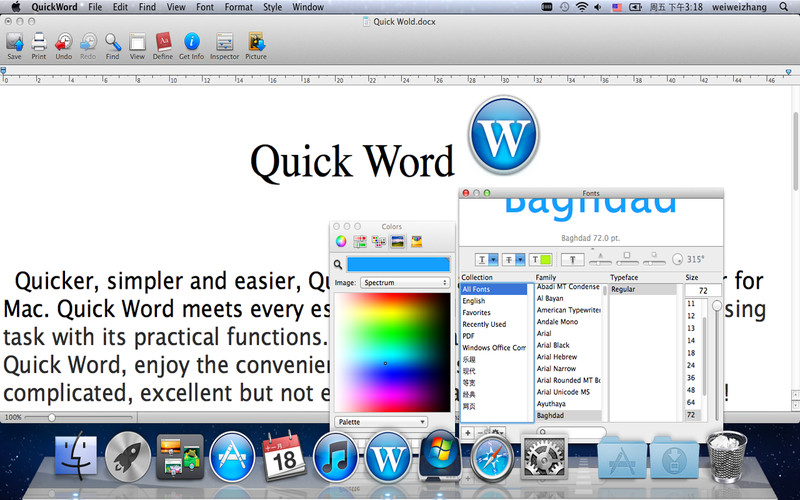Open the Edit menu
The image size is (800, 500).
(120, 7)
